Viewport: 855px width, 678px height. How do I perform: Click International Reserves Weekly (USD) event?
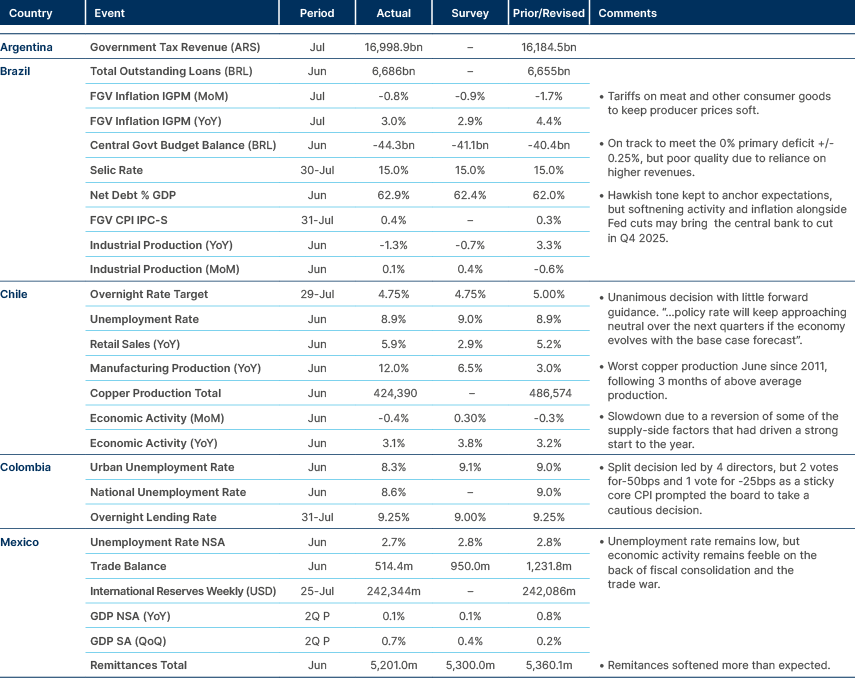coord(183,591)
